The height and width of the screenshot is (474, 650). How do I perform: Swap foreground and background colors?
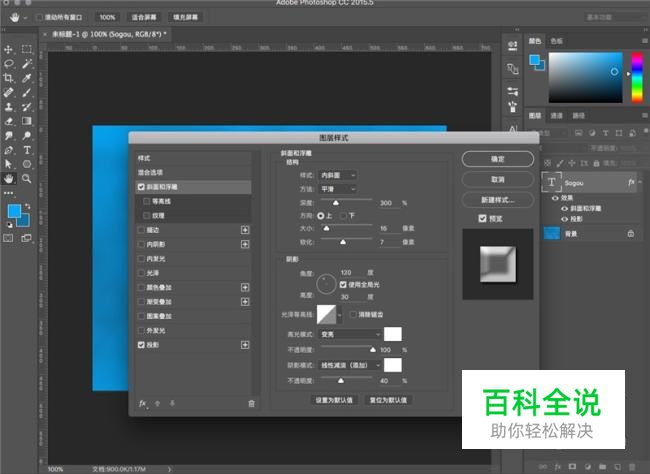click(27, 206)
